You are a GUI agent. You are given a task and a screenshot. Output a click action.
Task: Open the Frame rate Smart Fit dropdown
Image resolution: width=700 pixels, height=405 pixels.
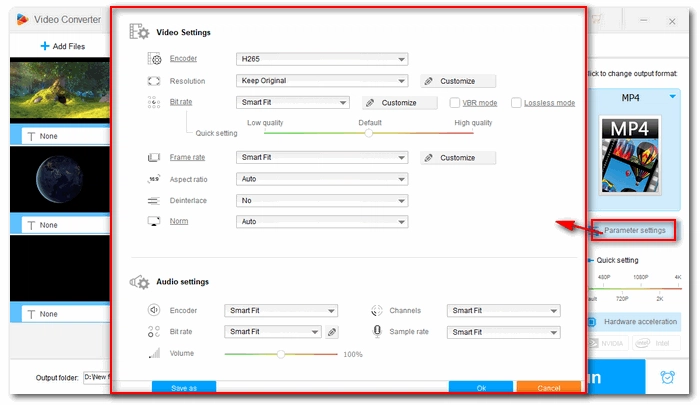[x=322, y=157]
